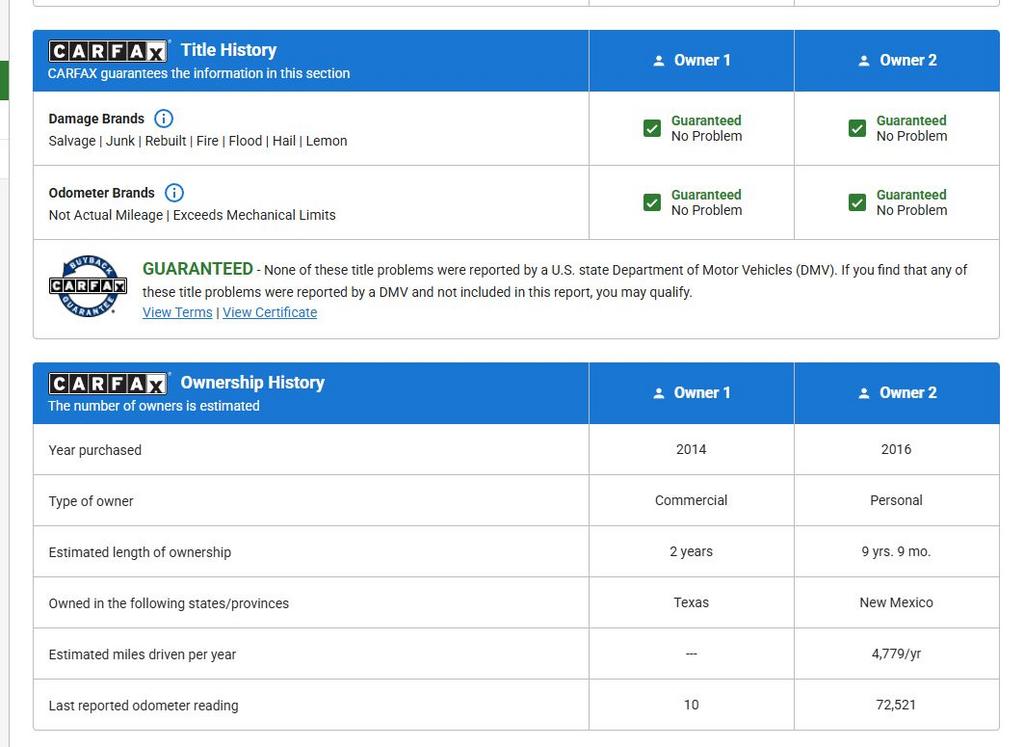
Task: Click Owner 1 person icon in Ownership History
Action: [x=658, y=393]
